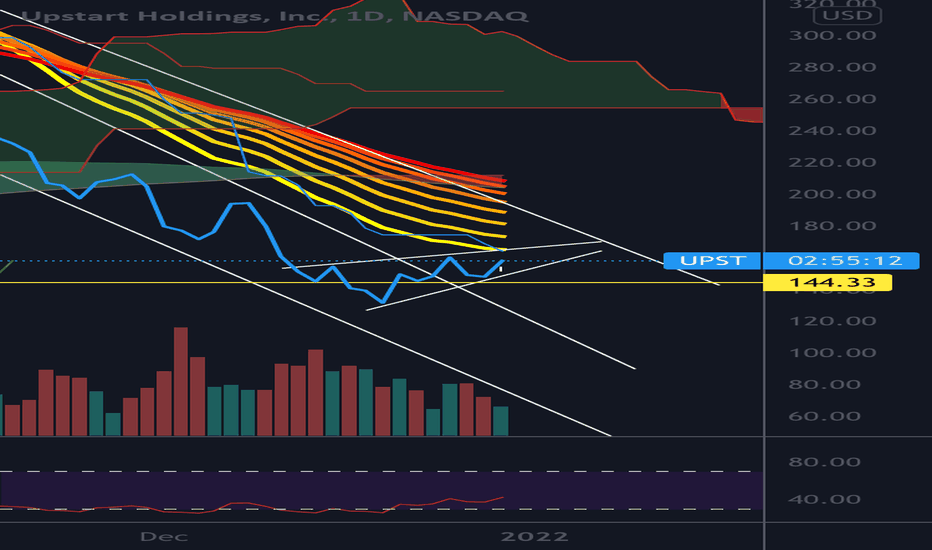Click the yellow 144.33 price label
This screenshot has width=932, height=550.
click(x=827, y=282)
